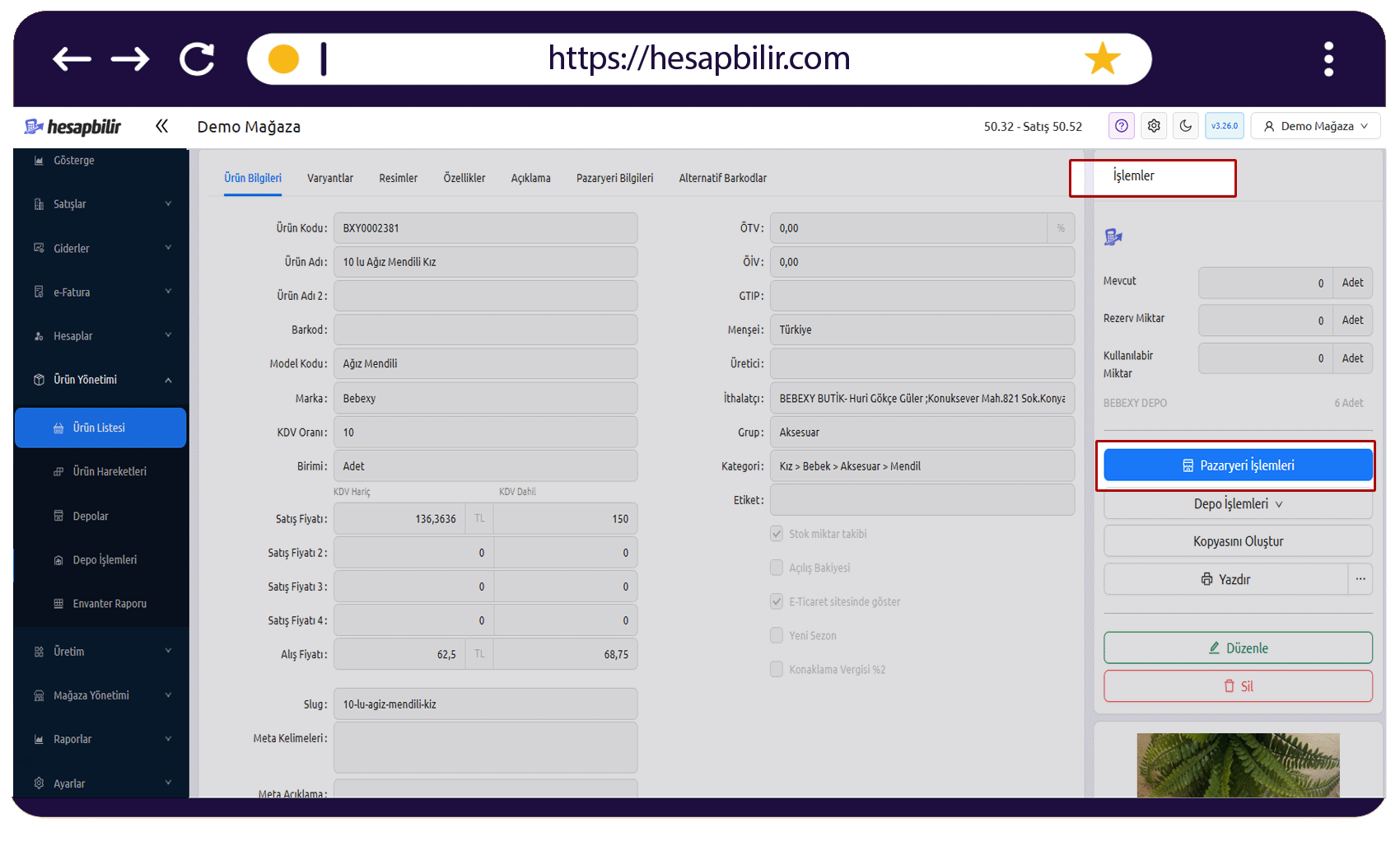Viewport: 1400px width, 865px height.
Task: Bookmark the page with the star icon
Action: pos(1103,58)
